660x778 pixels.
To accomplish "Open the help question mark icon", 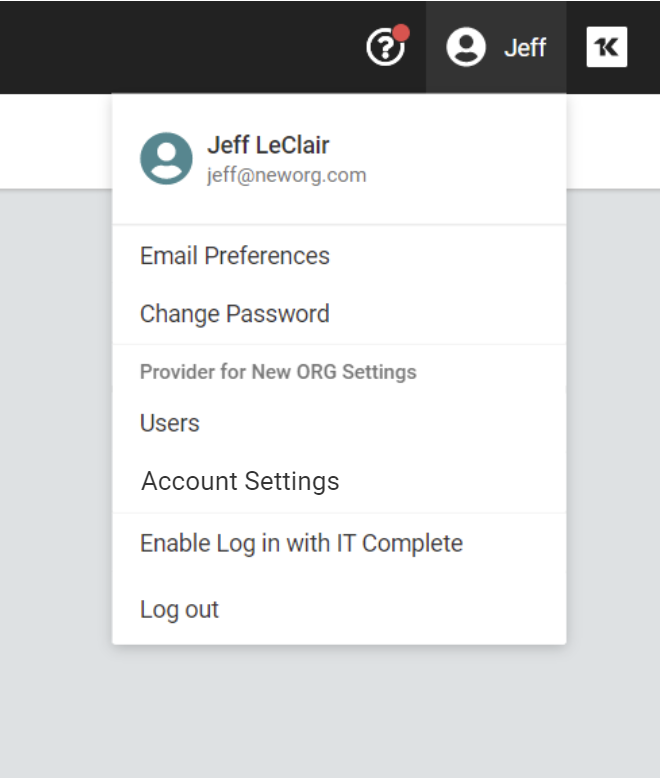I will [x=385, y=47].
